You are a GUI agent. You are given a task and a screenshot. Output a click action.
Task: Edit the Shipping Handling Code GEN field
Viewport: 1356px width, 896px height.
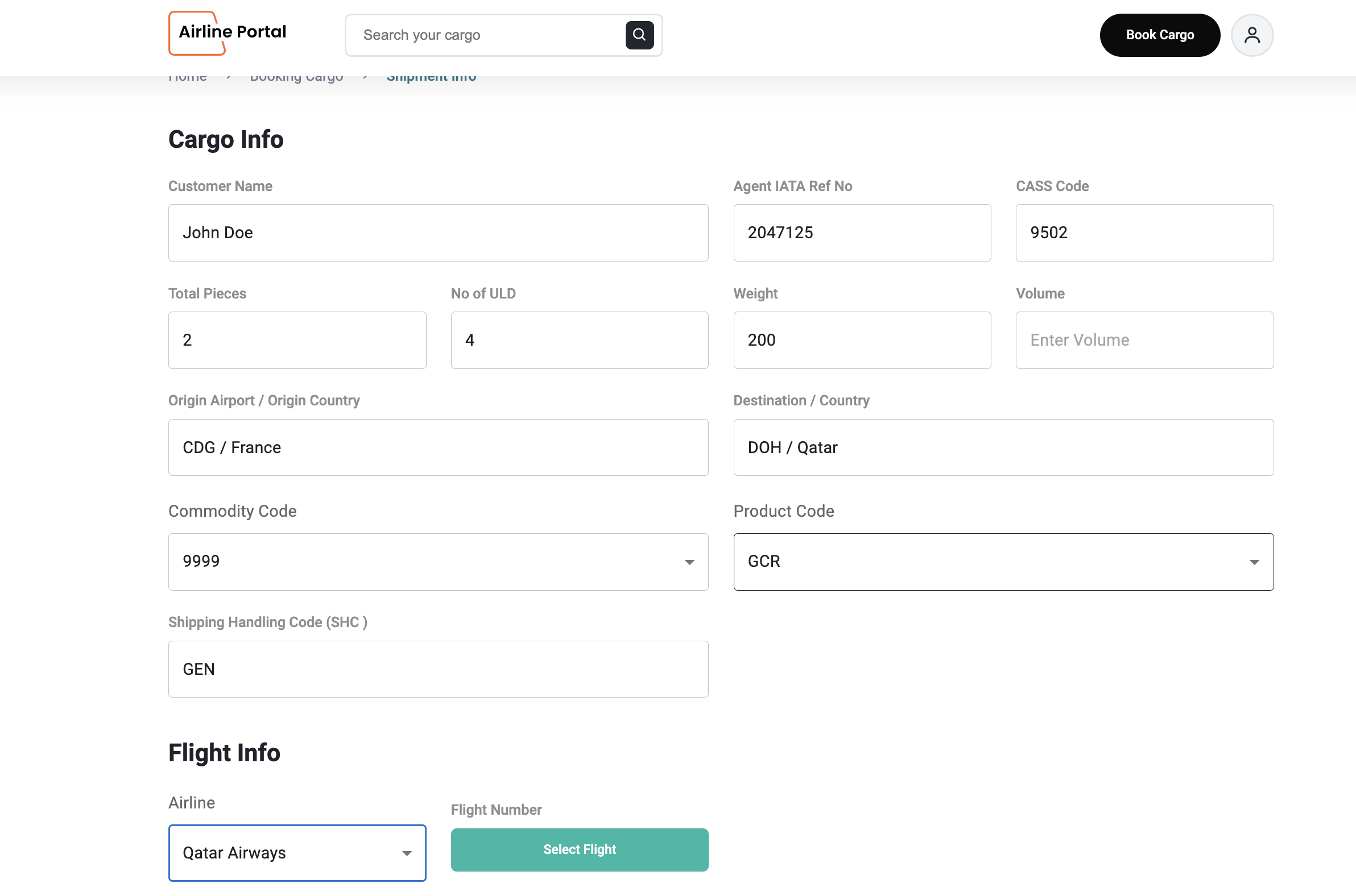[x=438, y=669]
